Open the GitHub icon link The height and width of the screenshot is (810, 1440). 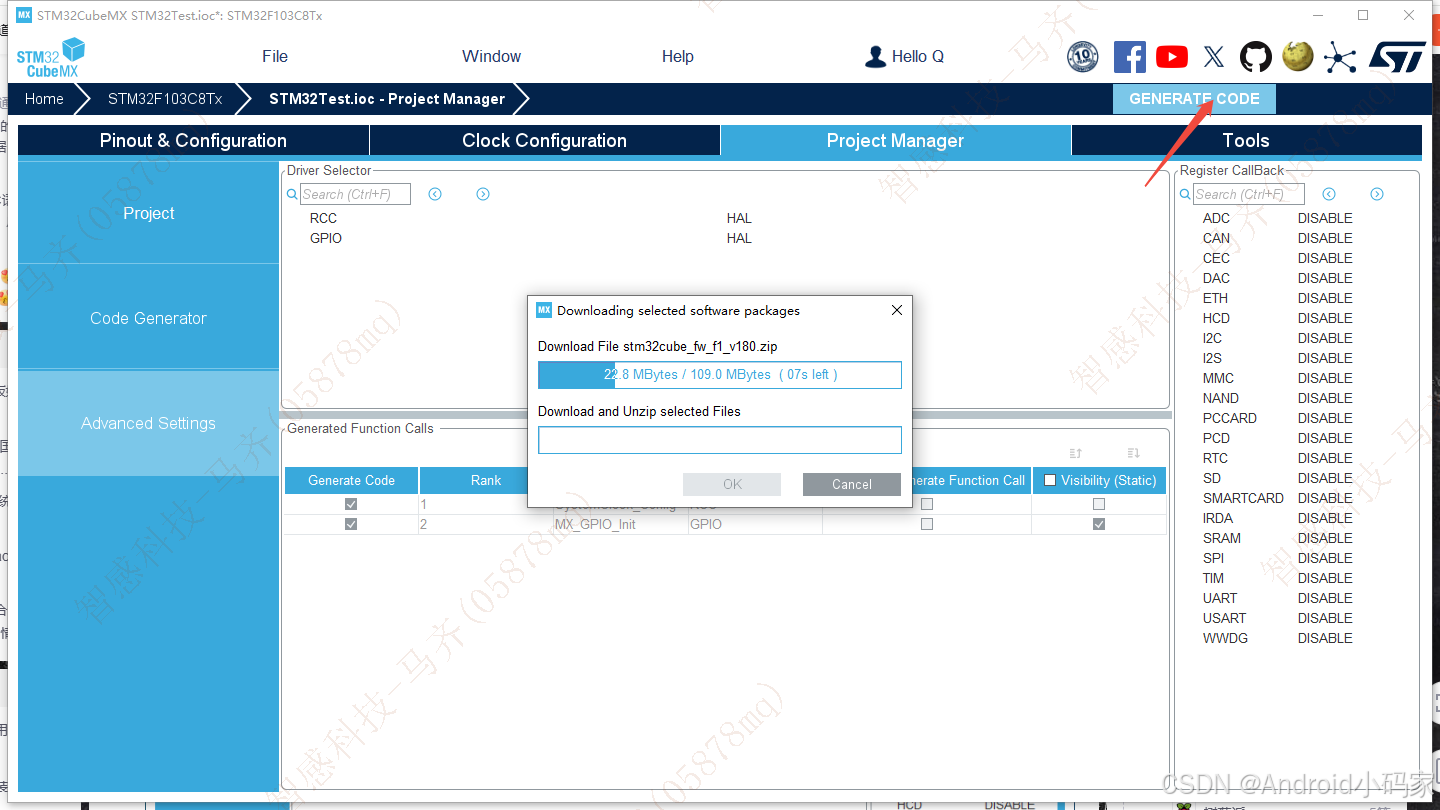1256,57
